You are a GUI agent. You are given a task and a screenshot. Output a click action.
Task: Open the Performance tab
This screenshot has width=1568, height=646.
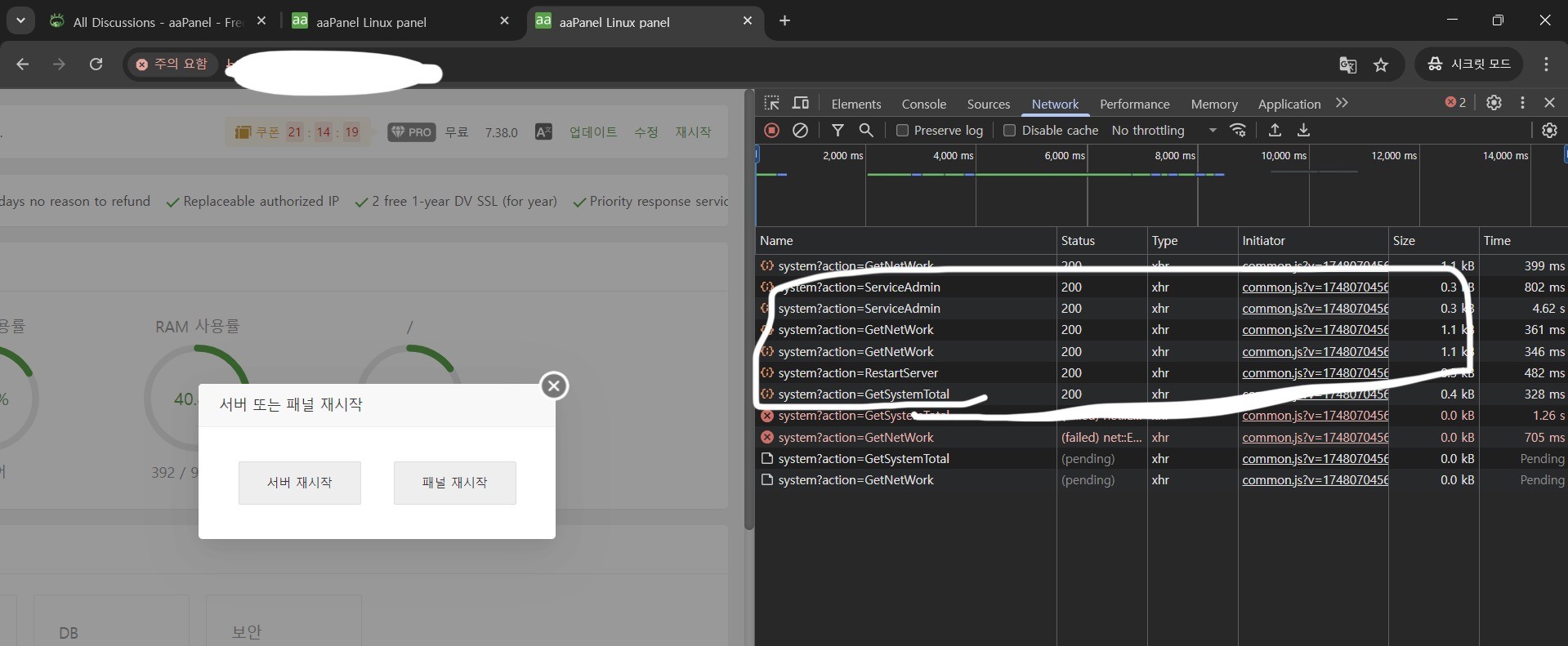(1134, 104)
